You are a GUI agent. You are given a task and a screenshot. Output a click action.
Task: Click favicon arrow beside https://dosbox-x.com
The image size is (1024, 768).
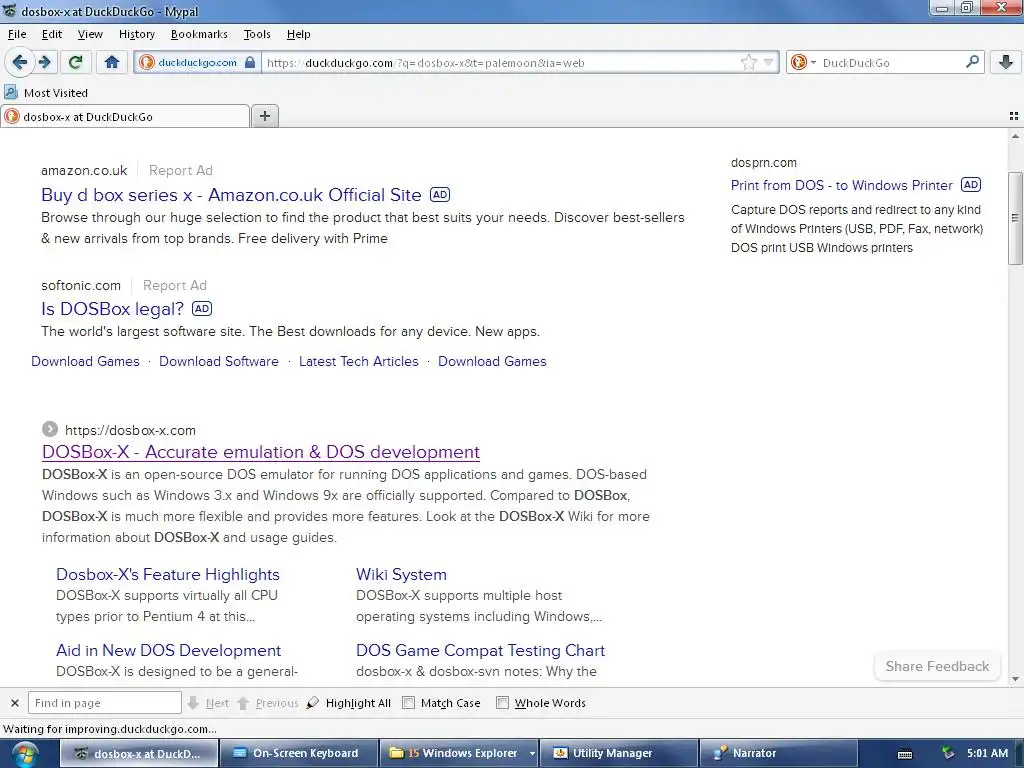[x=50, y=429]
